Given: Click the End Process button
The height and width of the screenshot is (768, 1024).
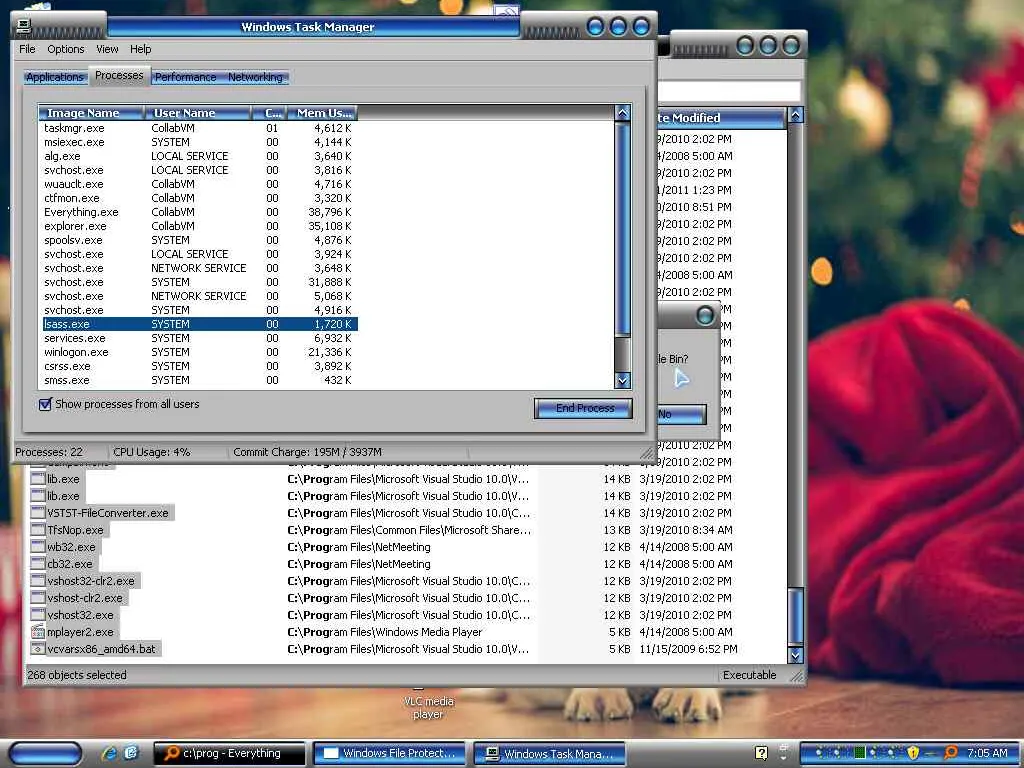Looking at the screenshot, I should (584, 408).
